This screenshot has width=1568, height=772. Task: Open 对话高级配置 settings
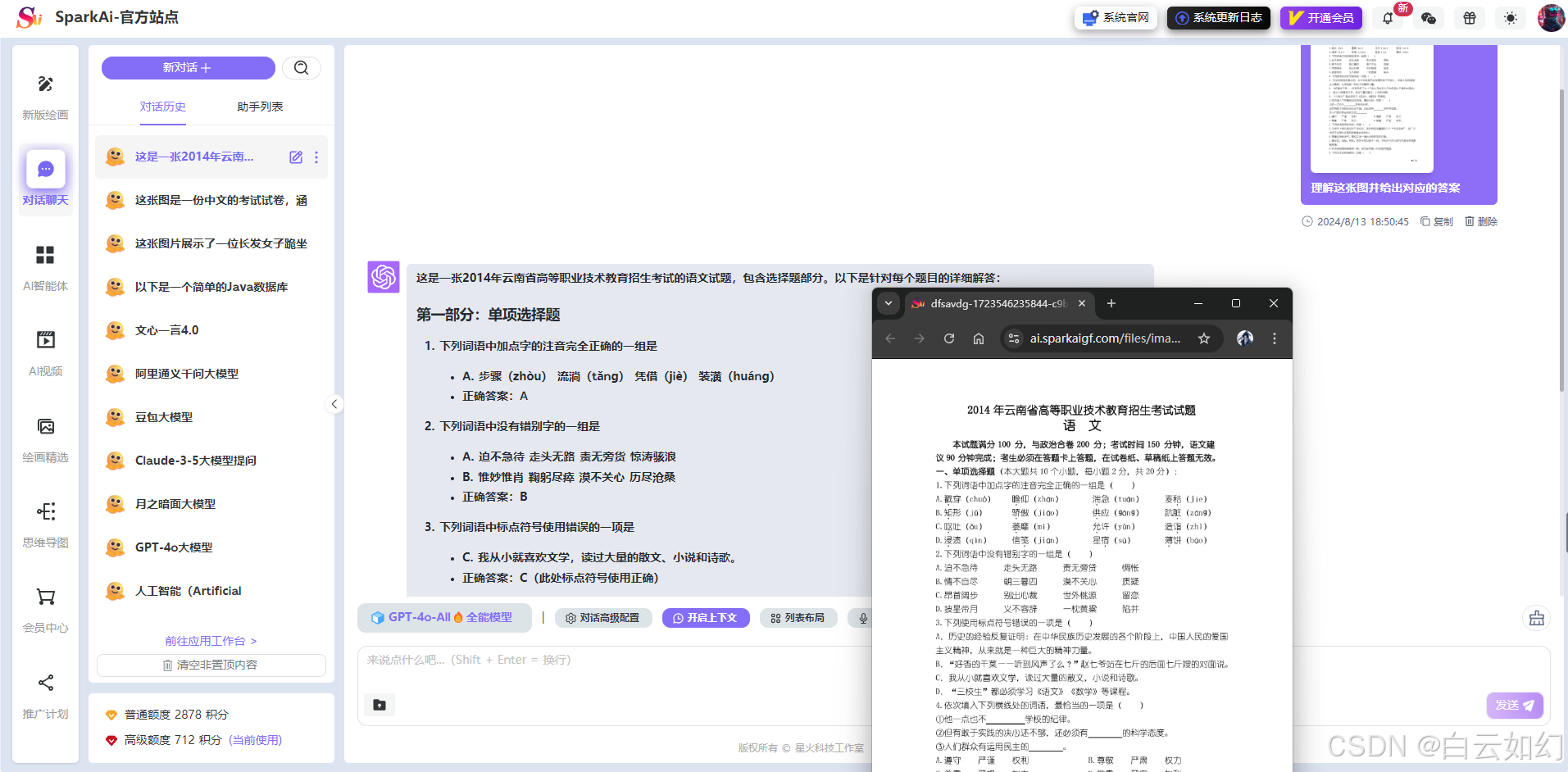pos(603,618)
